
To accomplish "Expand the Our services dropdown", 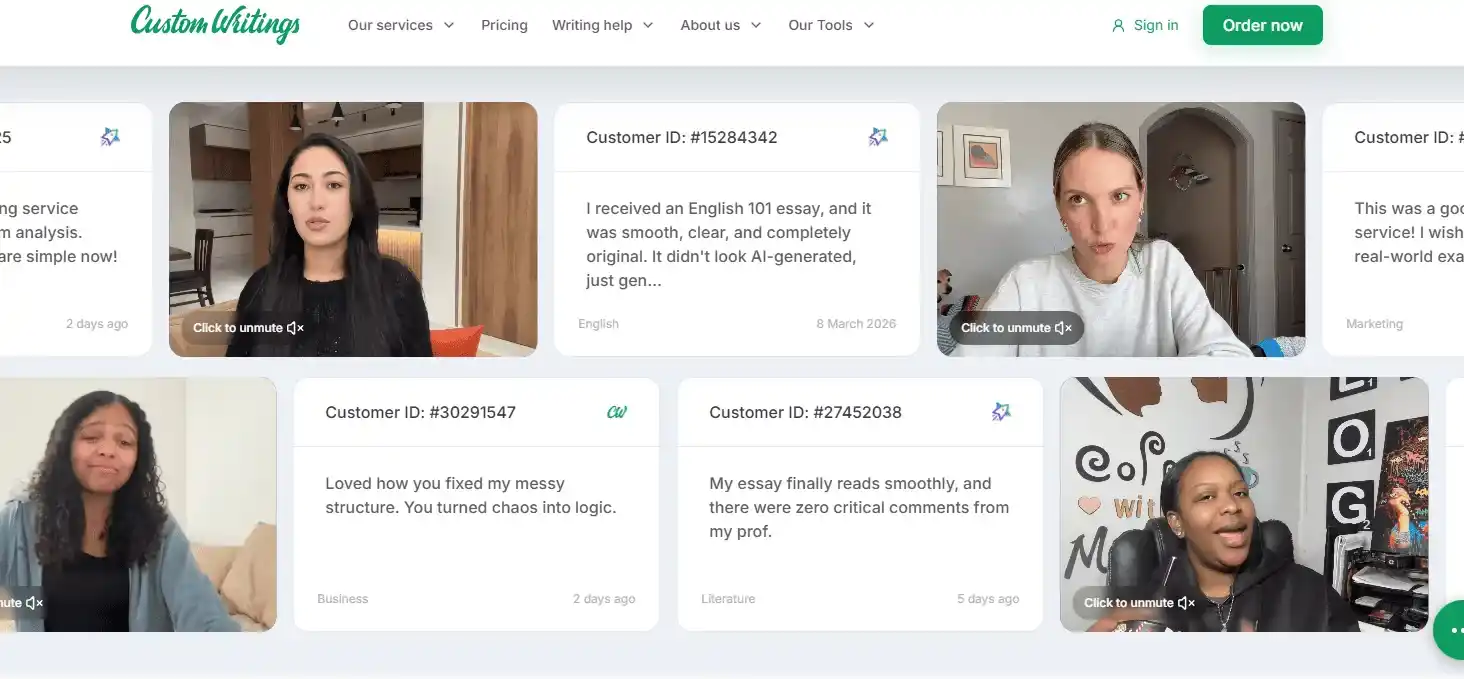I will [401, 25].
